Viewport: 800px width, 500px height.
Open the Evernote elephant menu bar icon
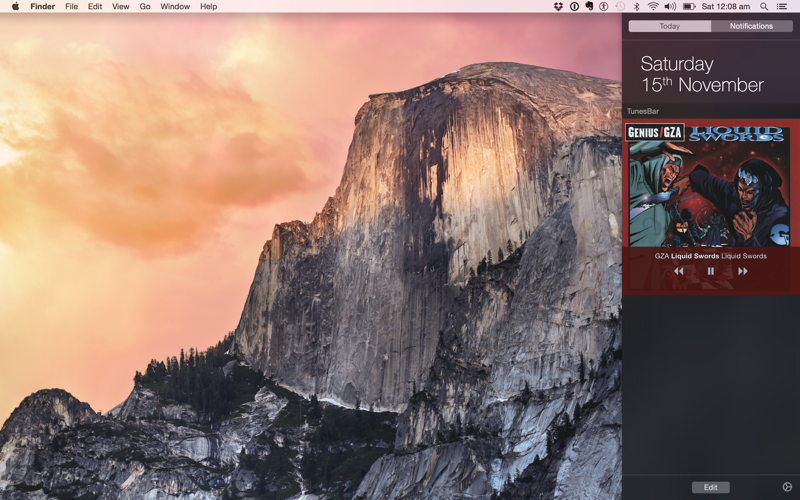589,7
